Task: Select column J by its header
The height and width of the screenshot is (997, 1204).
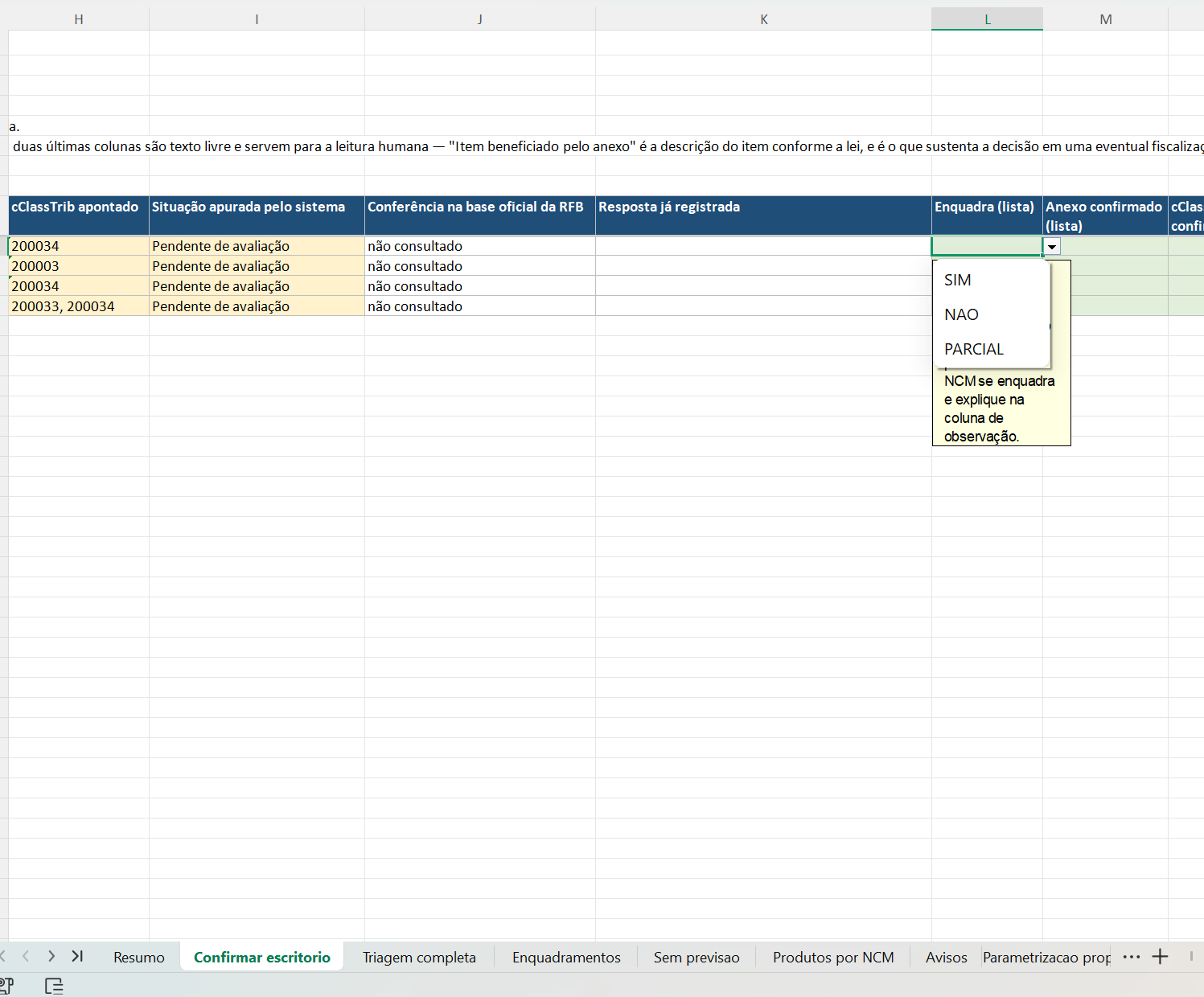Action: click(x=480, y=19)
